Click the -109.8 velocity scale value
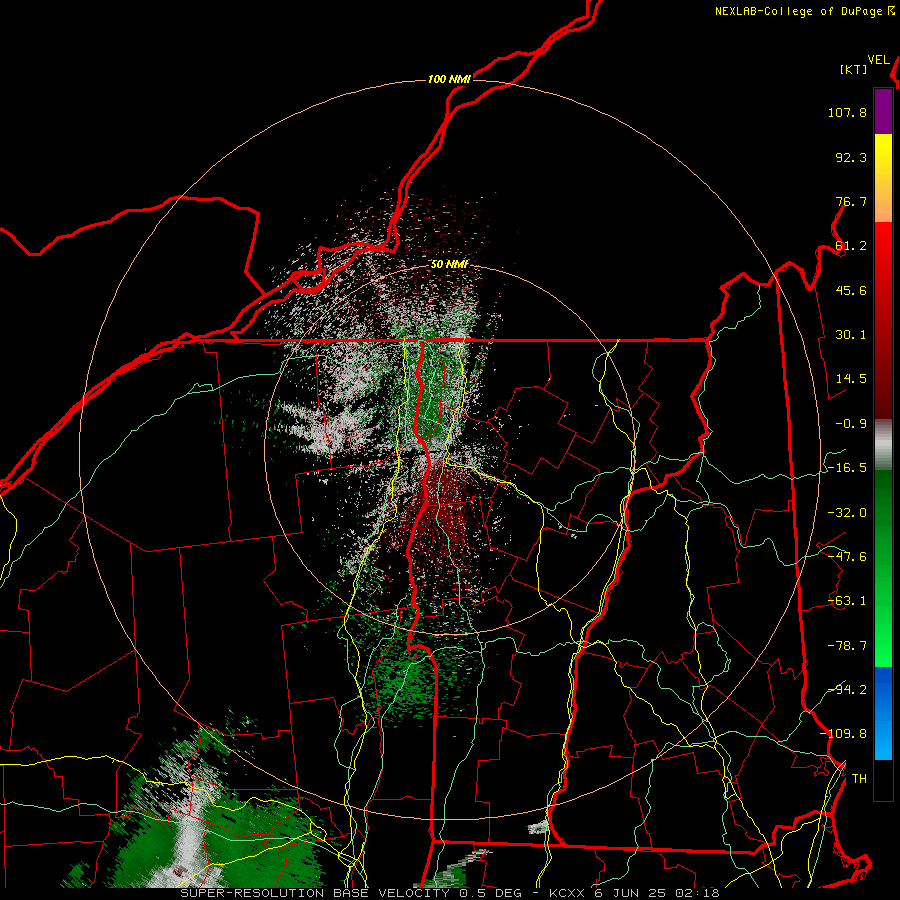Image resolution: width=900 pixels, height=900 pixels. (843, 734)
